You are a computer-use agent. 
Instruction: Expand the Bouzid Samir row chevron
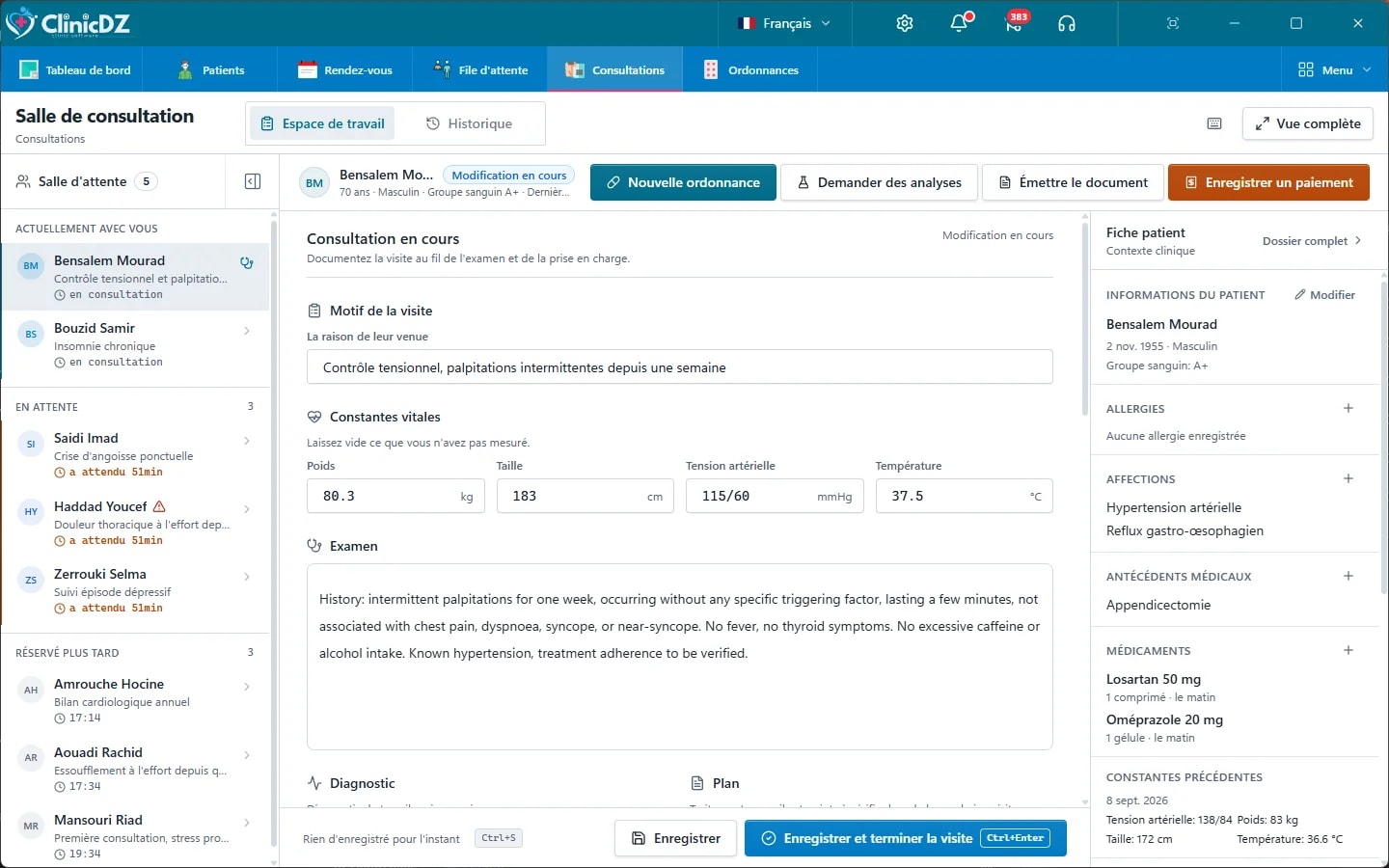pos(247,331)
